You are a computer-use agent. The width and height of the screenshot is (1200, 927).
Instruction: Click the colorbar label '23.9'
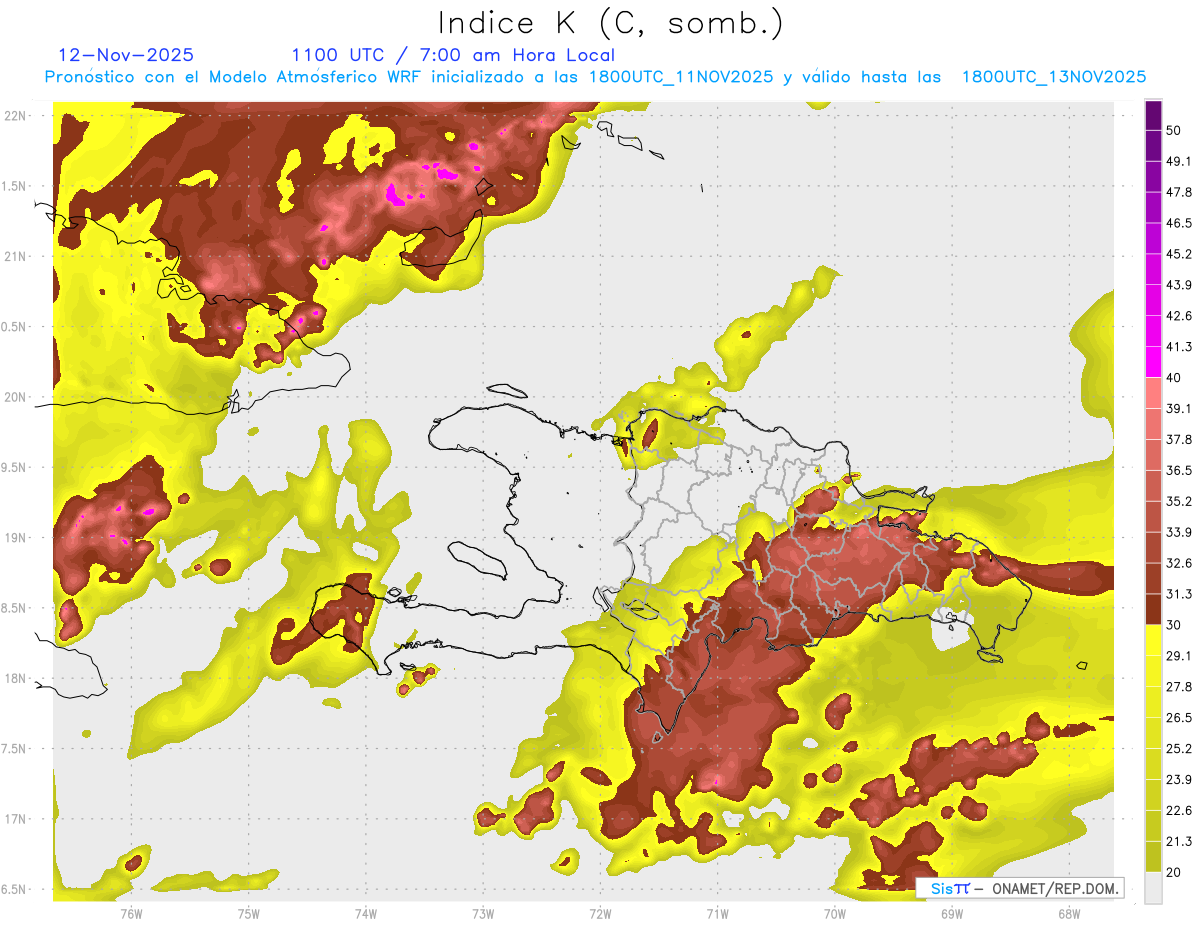point(1179,780)
